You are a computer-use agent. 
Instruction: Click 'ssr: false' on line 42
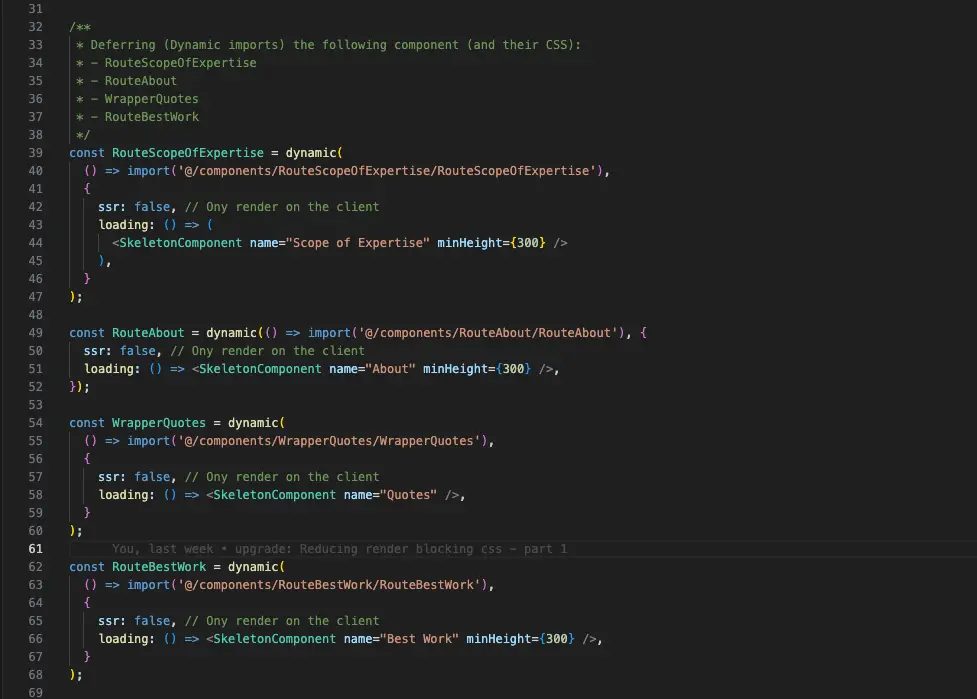(x=133, y=207)
